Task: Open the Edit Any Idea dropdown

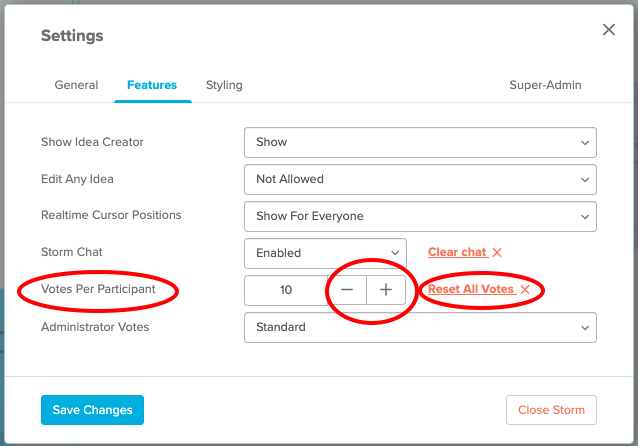Action: point(420,179)
